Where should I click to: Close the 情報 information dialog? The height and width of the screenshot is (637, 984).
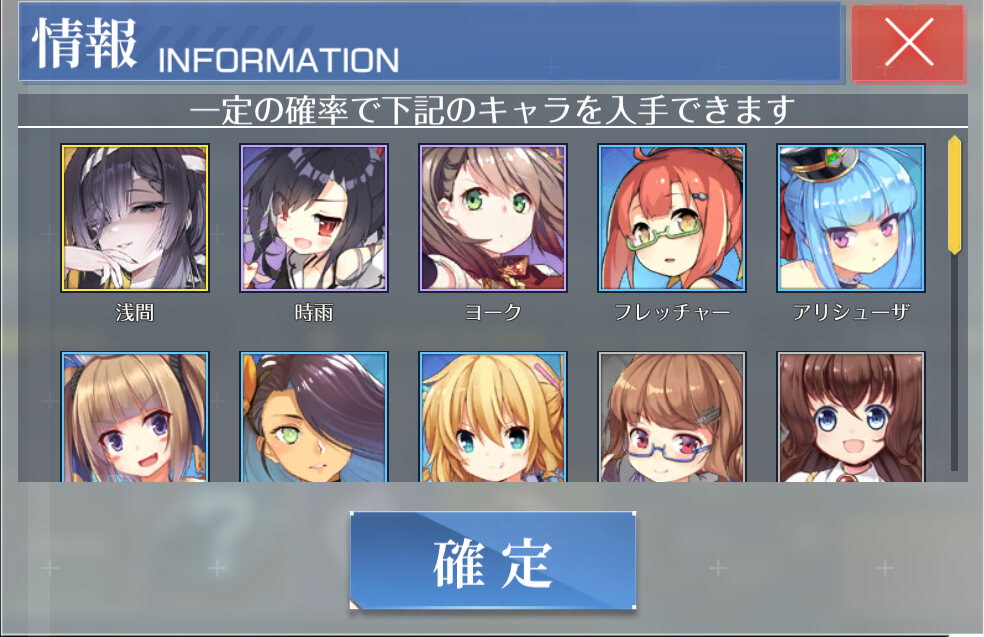(x=908, y=43)
